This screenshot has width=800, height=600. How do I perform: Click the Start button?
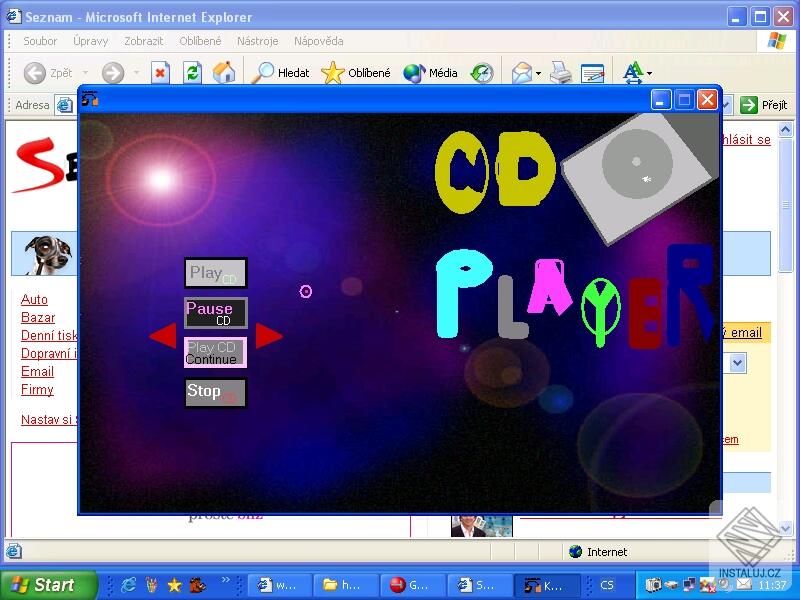49,585
